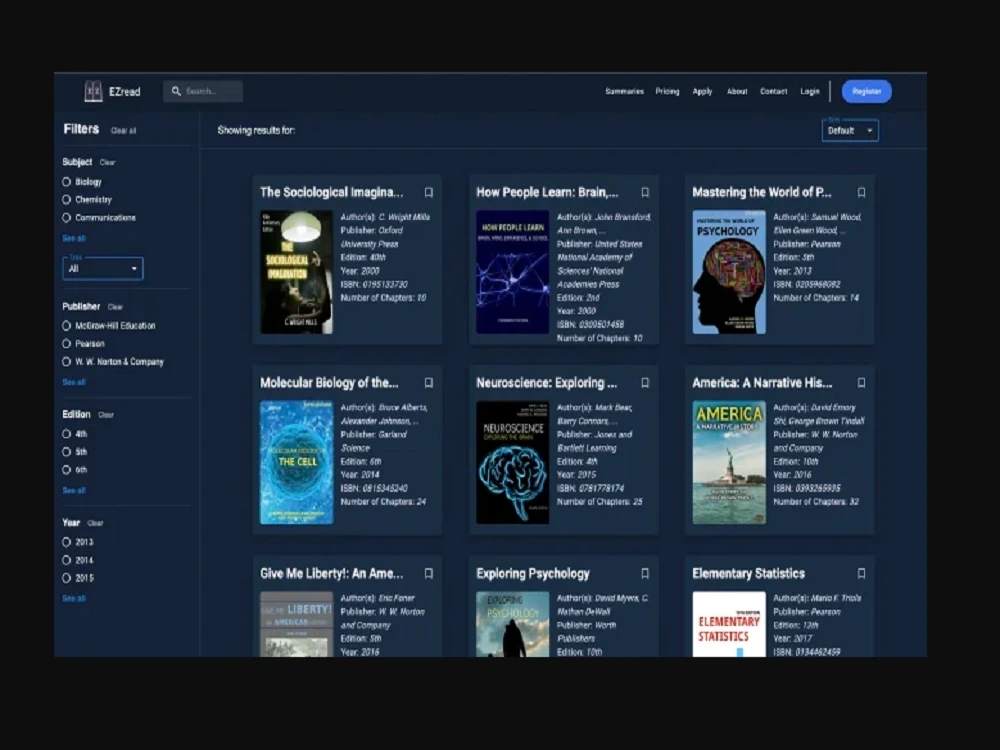The height and width of the screenshot is (750, 1000).
Task: Select Chemistry subject filter
Action: (x=66, y=200)
